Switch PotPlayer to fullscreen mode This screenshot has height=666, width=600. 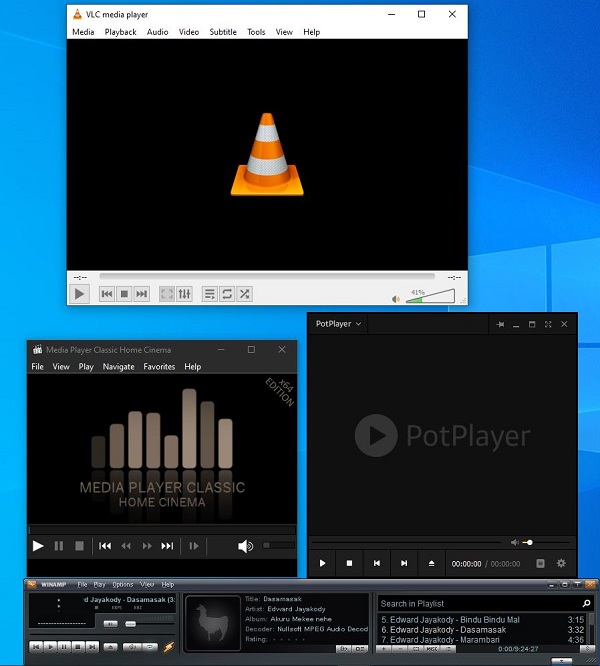548,325
